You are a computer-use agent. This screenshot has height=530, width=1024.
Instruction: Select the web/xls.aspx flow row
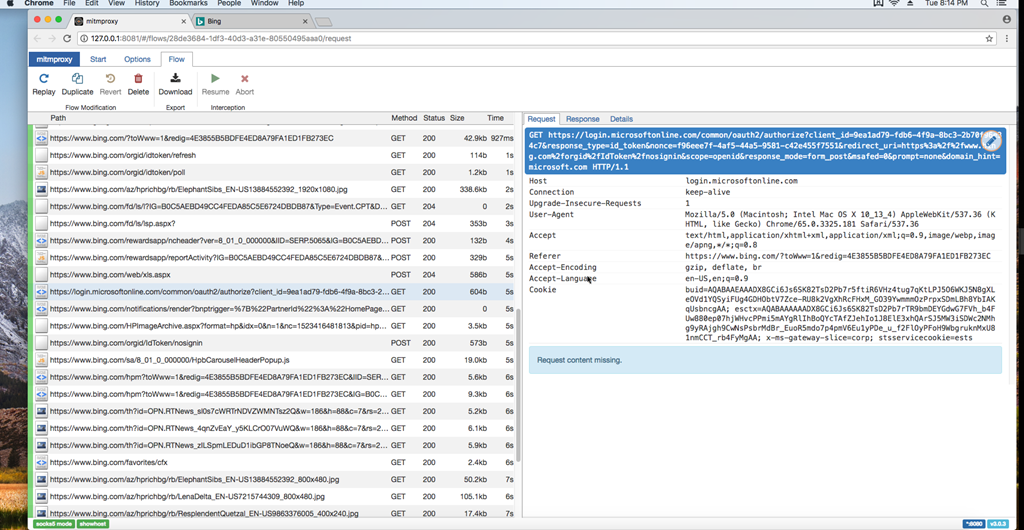274,274
